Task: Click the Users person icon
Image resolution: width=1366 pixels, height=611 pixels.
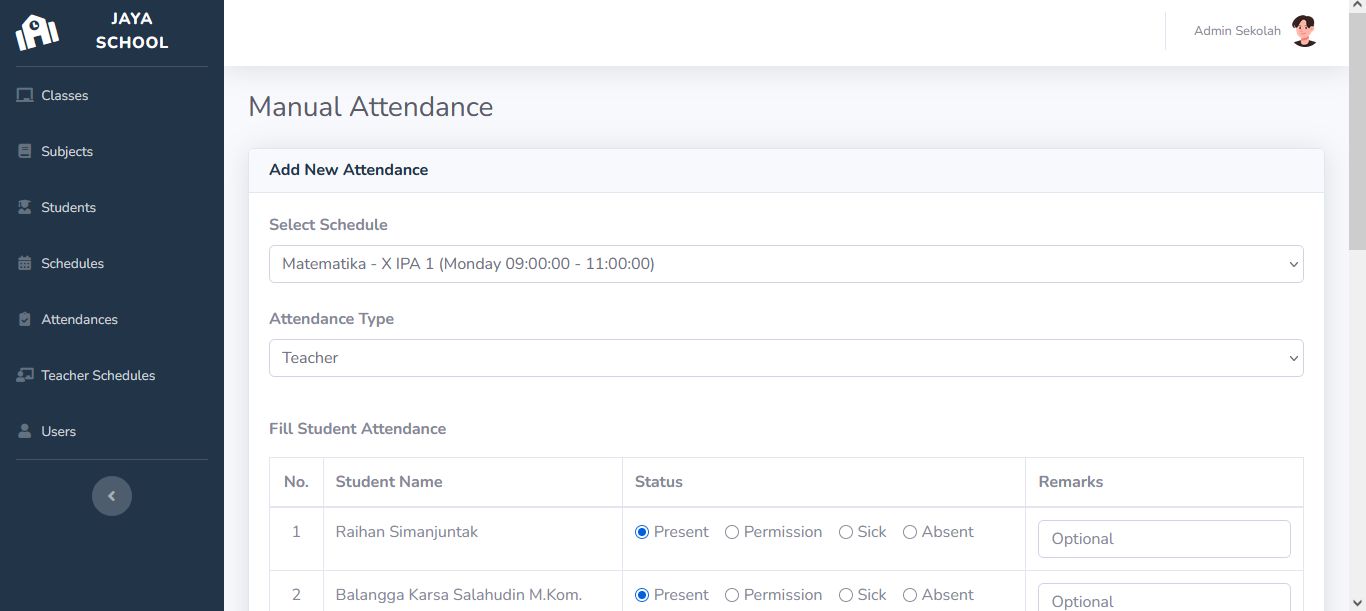Action: click(x=25, y=432)
